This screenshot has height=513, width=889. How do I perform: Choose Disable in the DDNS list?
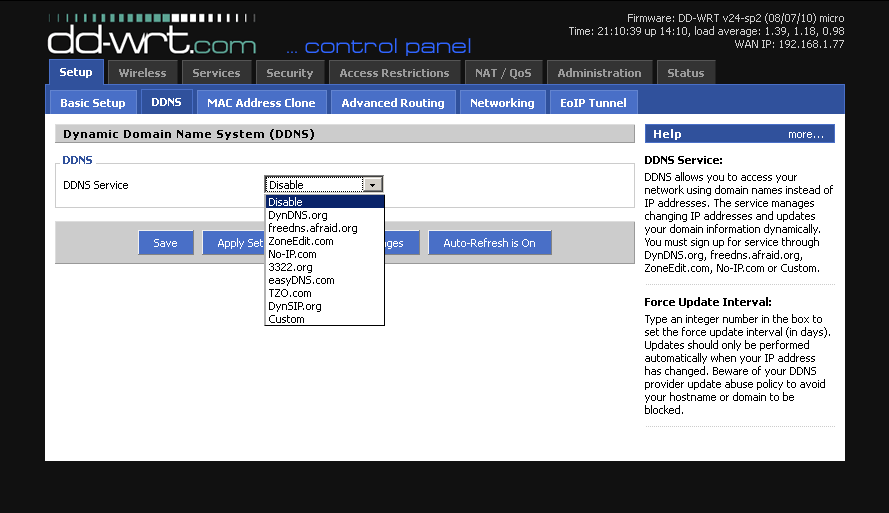click(324, 202)
